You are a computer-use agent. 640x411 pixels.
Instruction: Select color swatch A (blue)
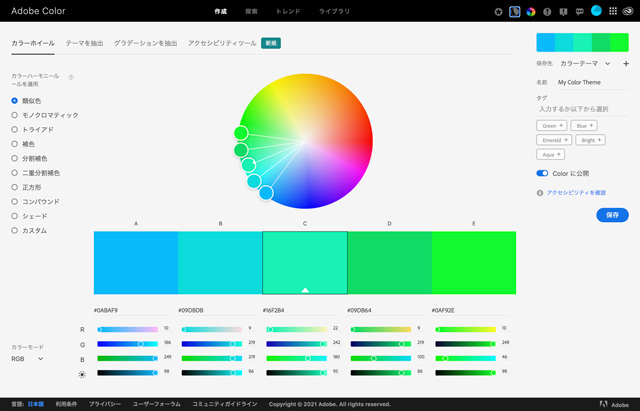tap(136, 263)
